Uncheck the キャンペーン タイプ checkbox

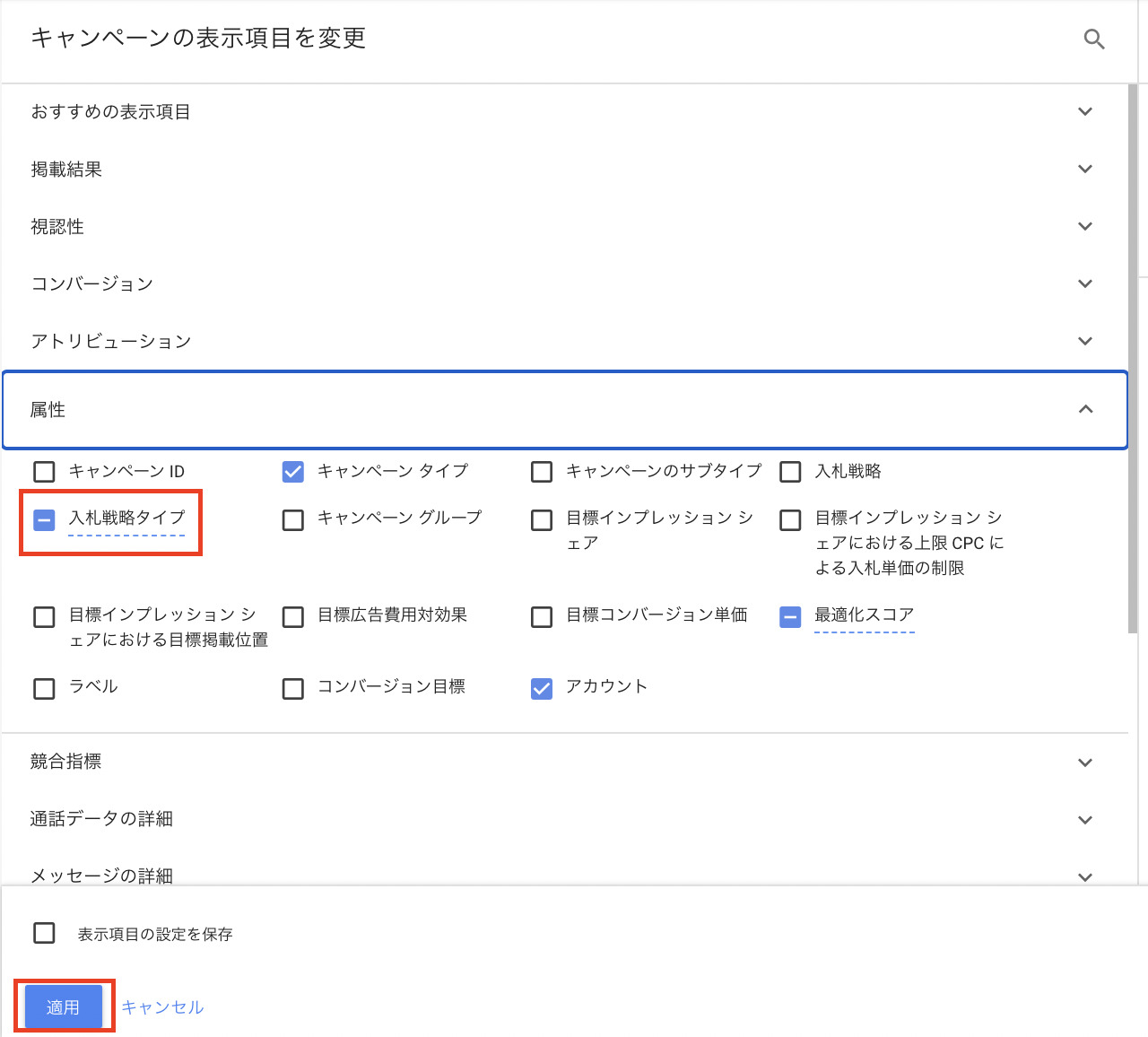pyautogui.click(x=293, y=472)
